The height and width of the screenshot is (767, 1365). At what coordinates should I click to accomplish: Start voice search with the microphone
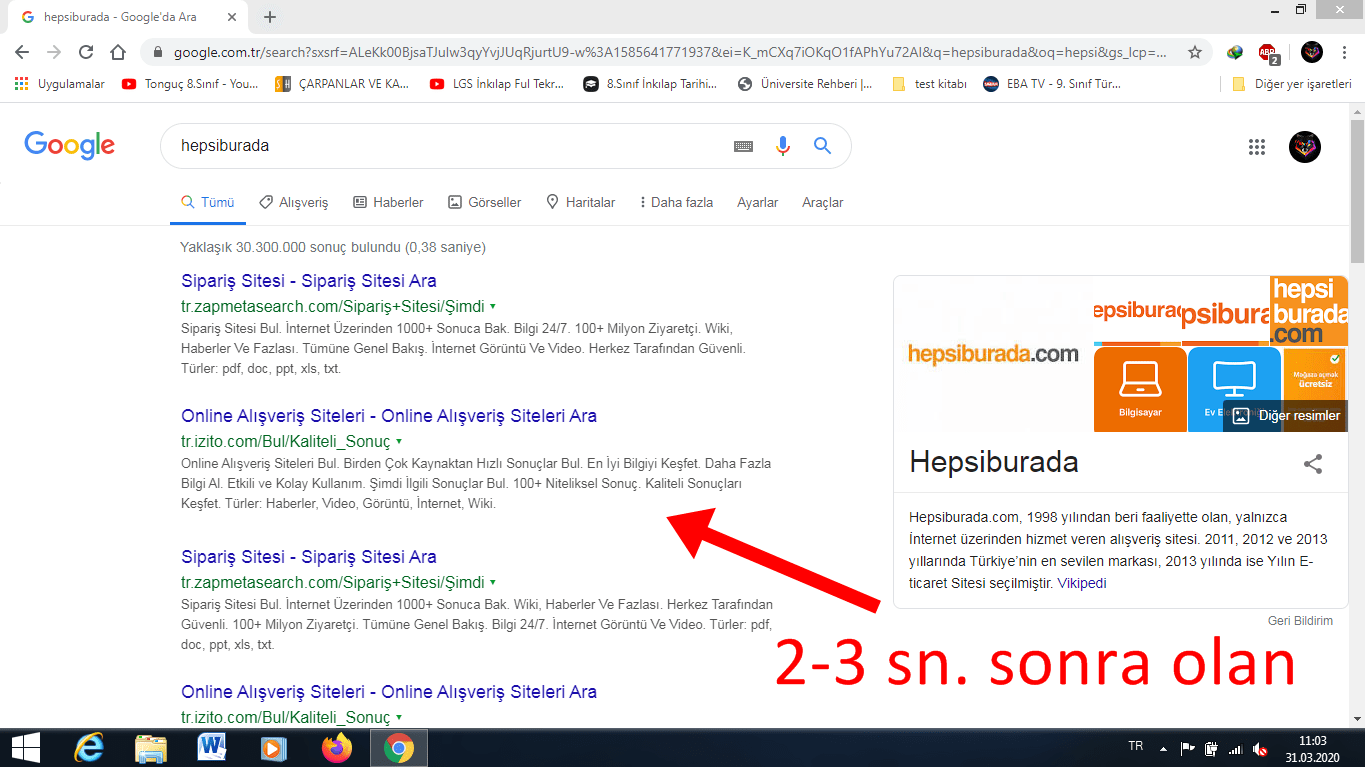(x=783, y=146)
